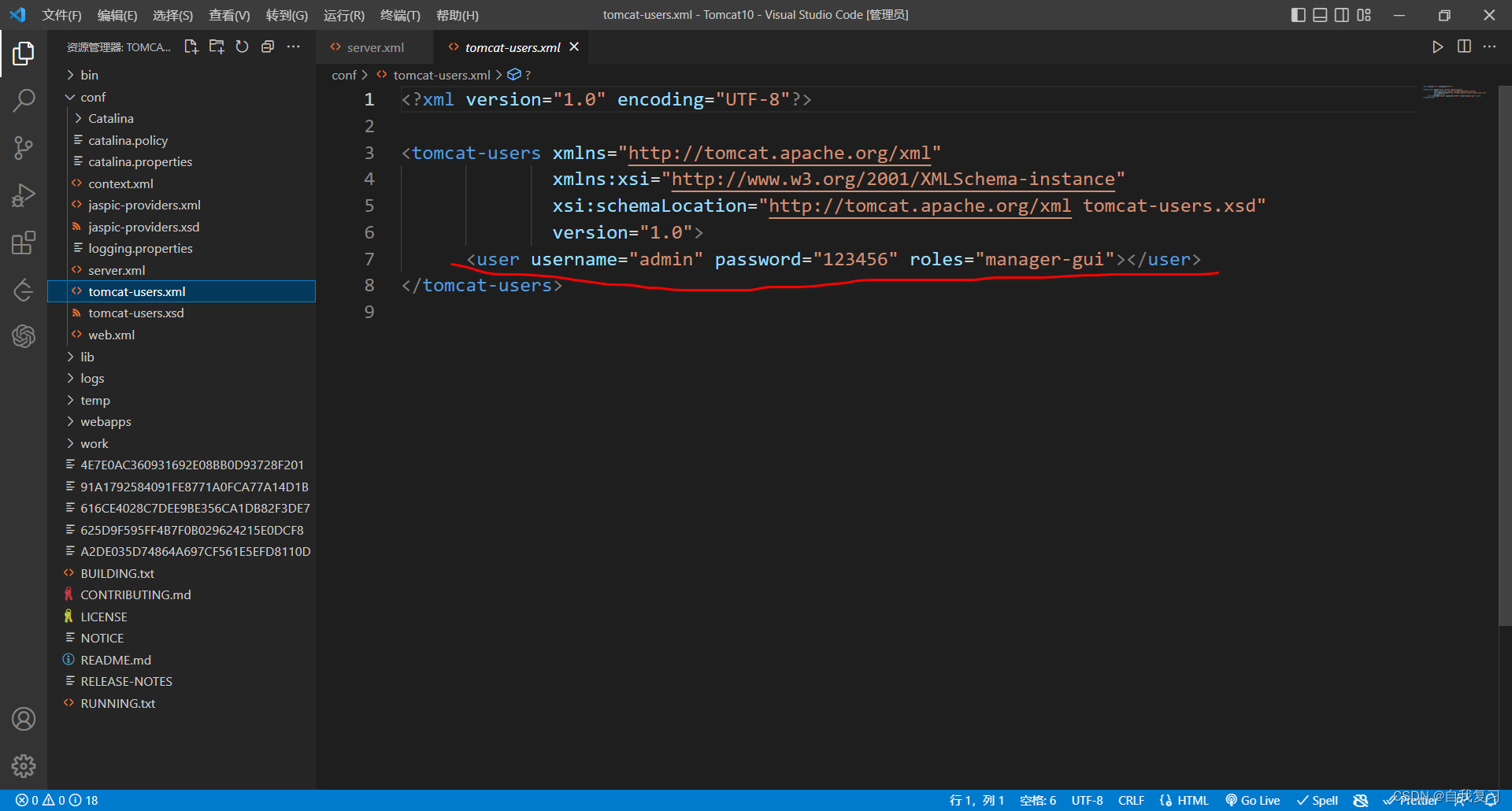Expand the work folder
The height and width of the screenshot is (811, 1512).
[181, 443]
